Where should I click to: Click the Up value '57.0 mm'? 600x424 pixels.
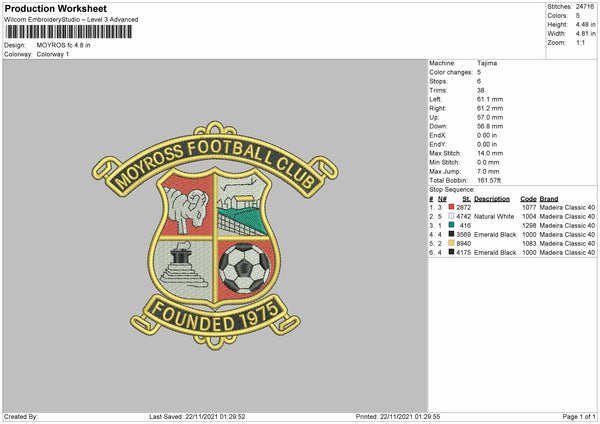tap(490, 117)
